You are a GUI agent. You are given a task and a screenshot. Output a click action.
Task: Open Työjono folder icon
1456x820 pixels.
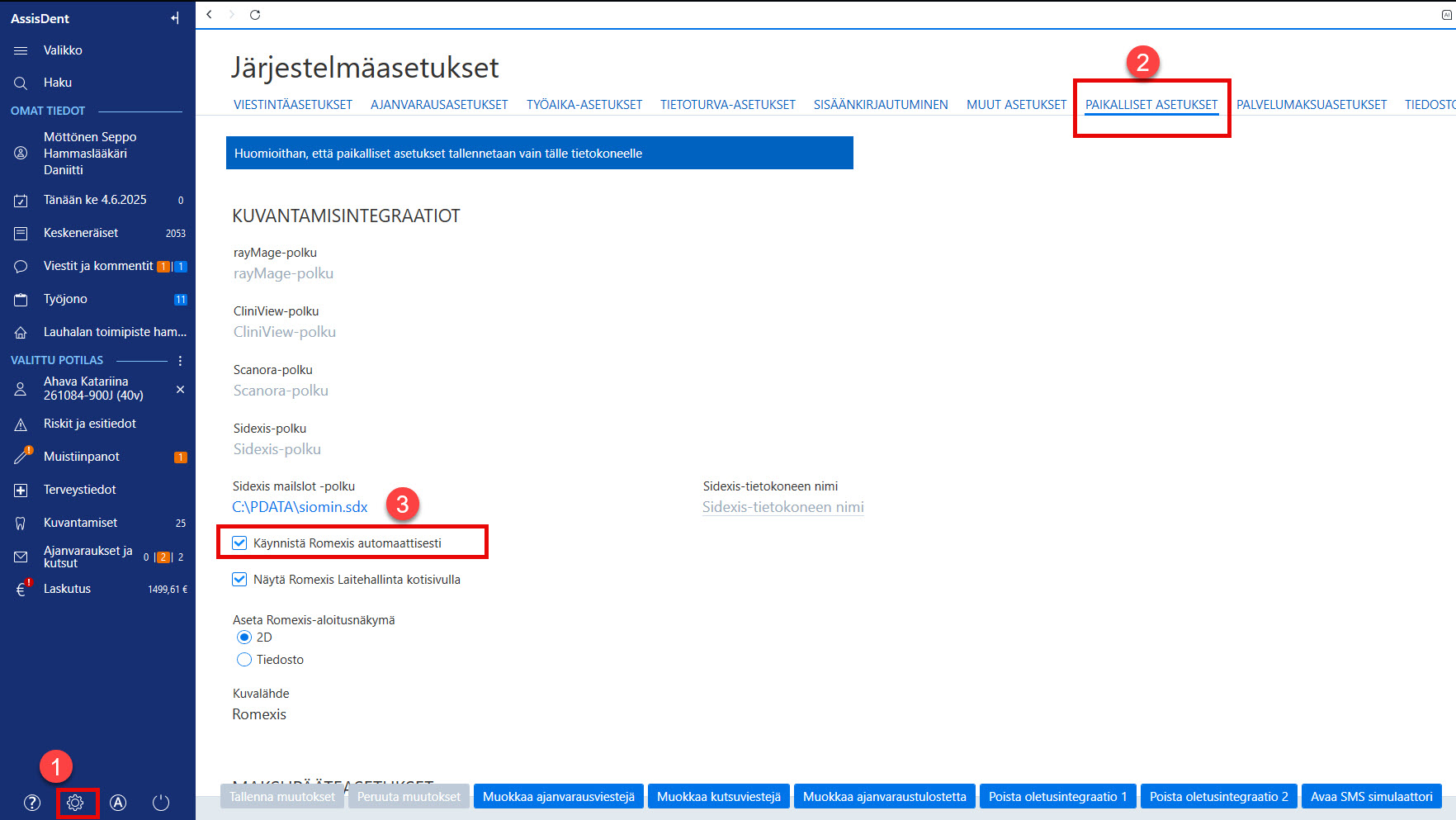(21, 300)
